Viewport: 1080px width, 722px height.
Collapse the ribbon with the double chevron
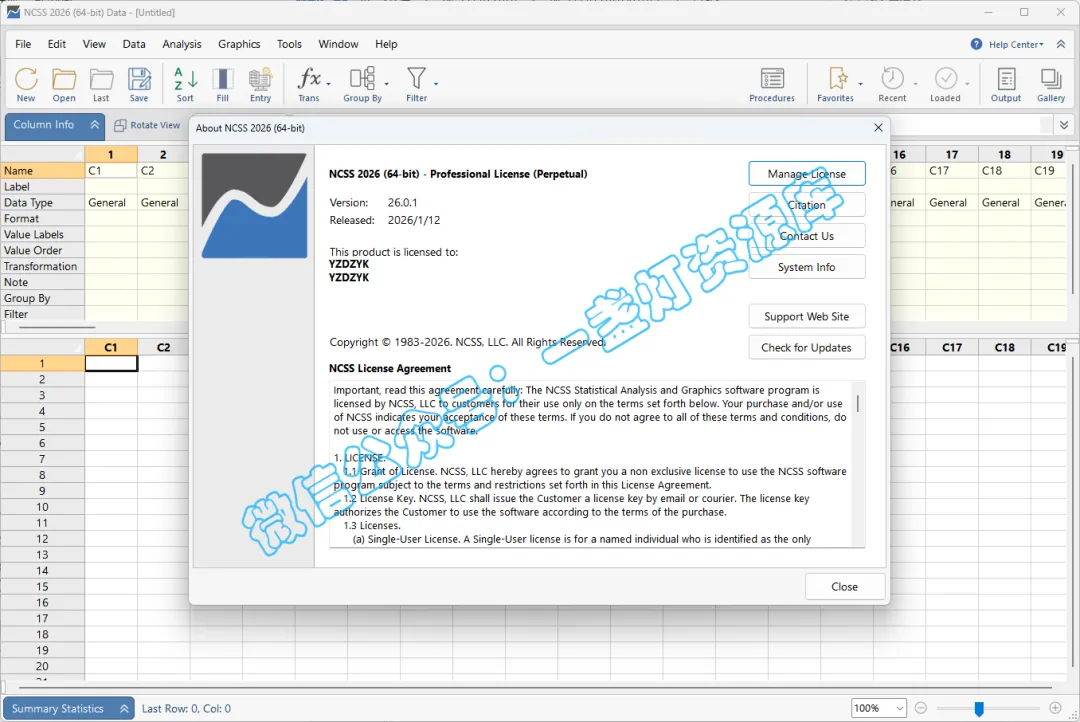tap(1061, 44)
